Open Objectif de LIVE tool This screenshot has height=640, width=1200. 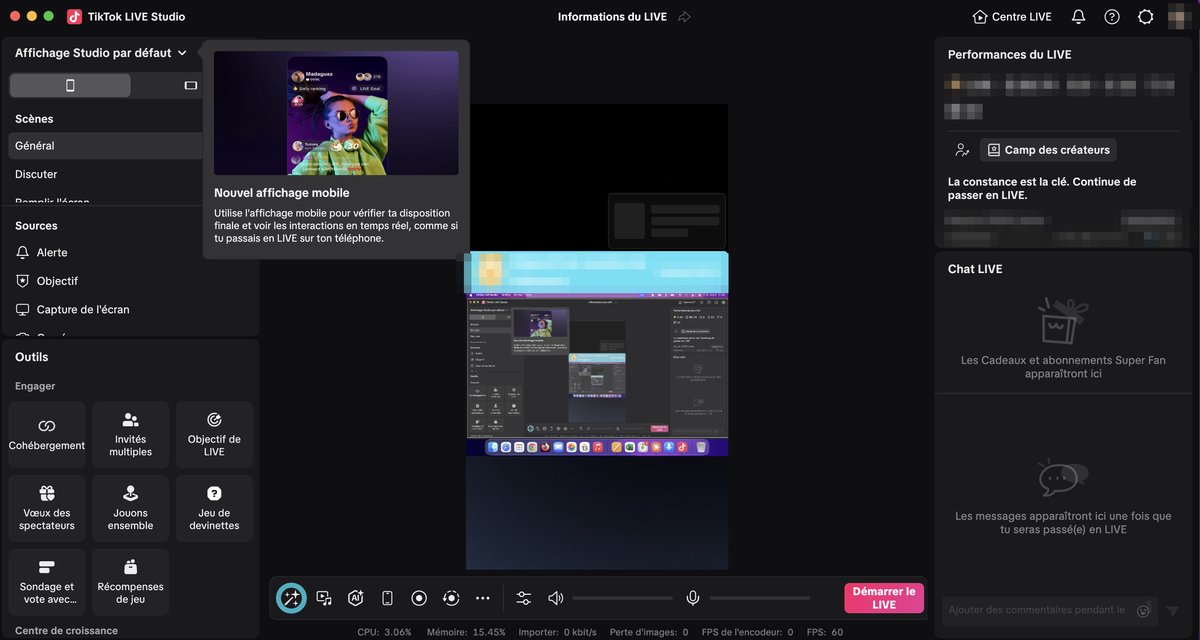214,435
